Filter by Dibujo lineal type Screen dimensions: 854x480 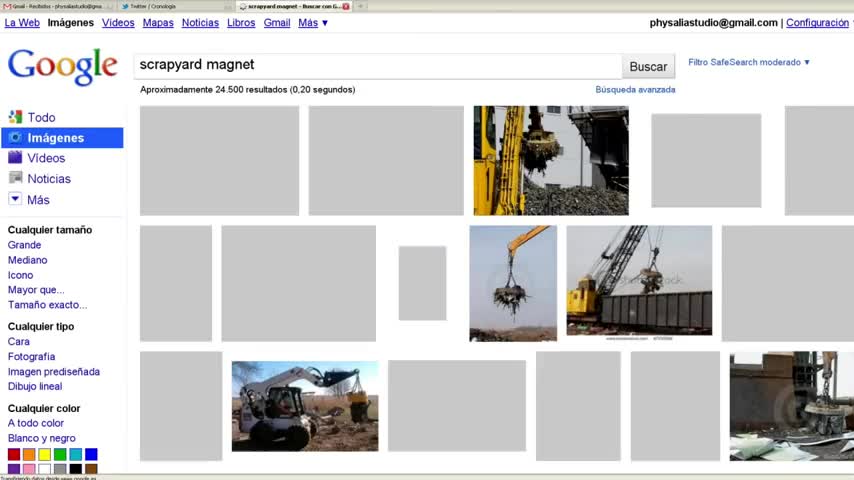[x=35, y=386]
